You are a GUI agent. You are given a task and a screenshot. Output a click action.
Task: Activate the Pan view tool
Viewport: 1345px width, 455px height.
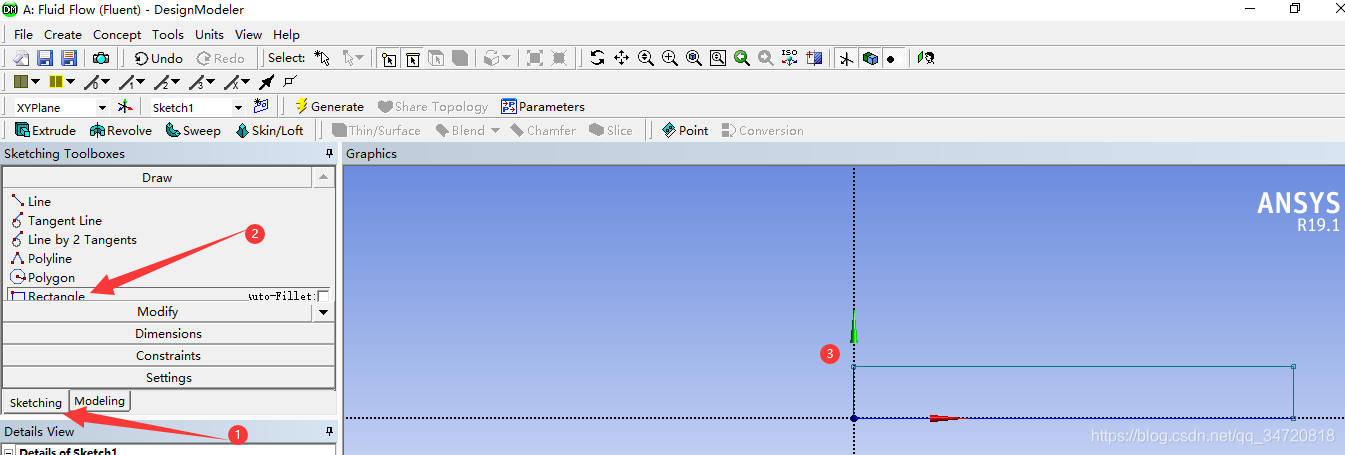click(621, 58)
